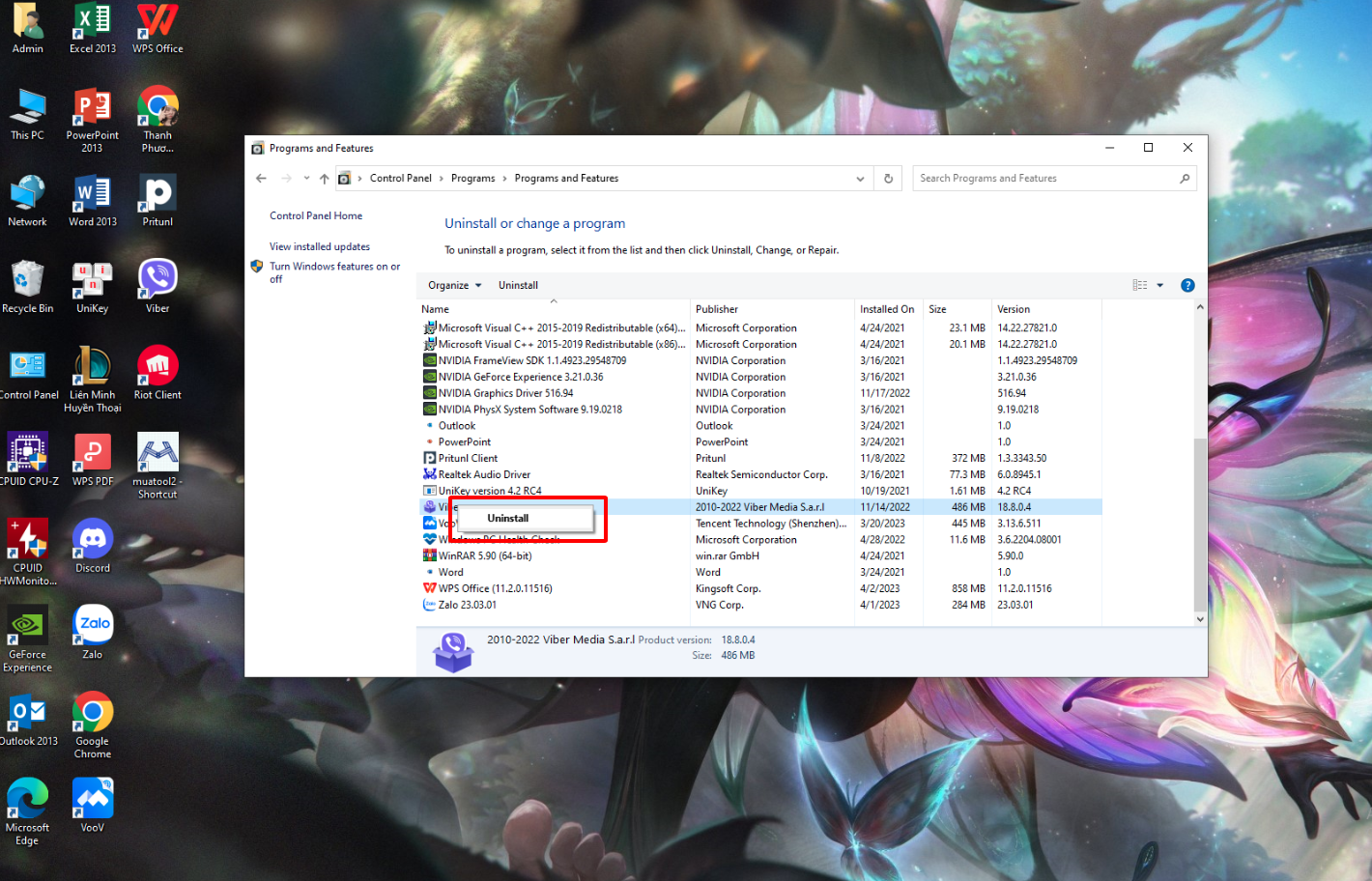
Task: Go up one level with the up arrow
Action: pos(324,178)
